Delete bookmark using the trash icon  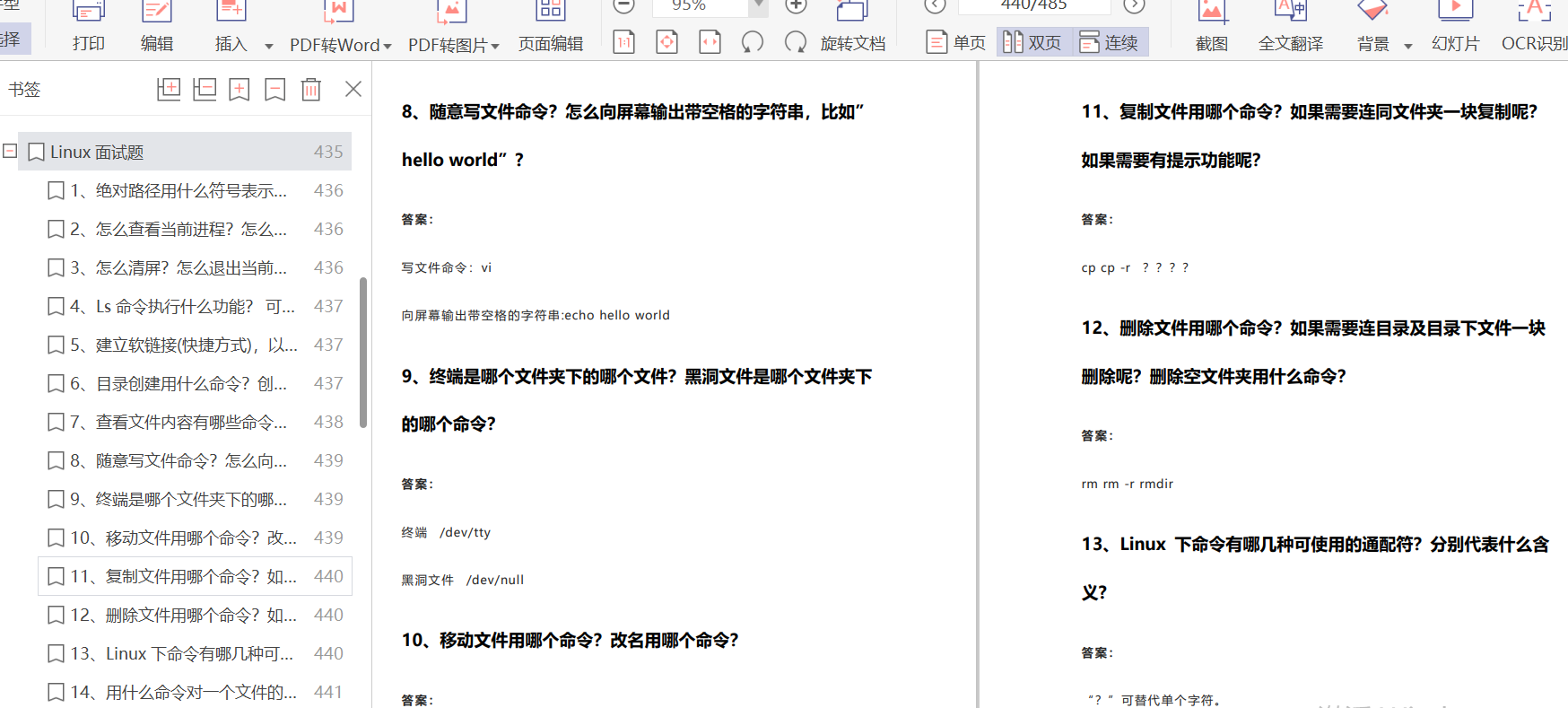coord(311,89)
